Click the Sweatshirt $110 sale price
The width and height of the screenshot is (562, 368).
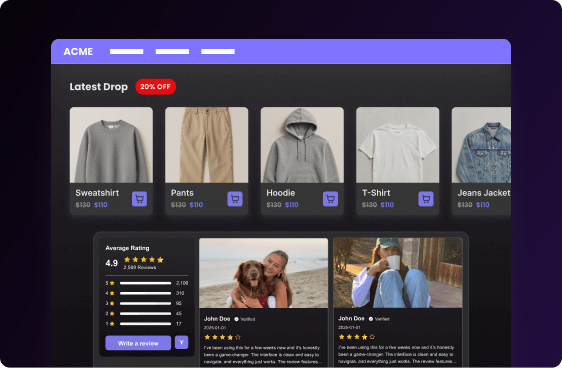pyautogui.click(x=101, y=205)
